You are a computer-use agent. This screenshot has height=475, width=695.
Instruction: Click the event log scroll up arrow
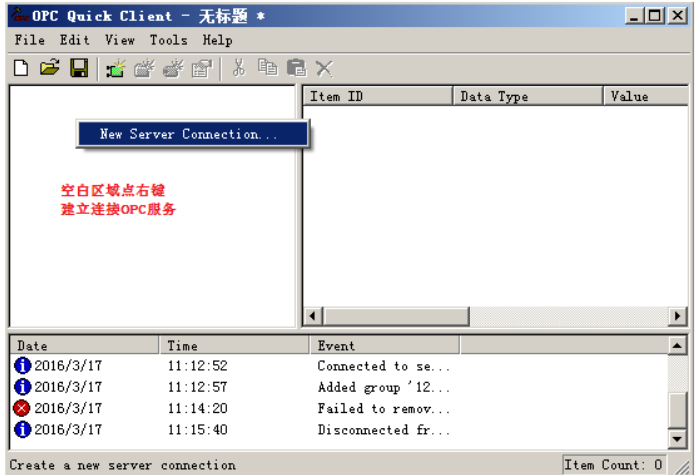pos(677,345)
